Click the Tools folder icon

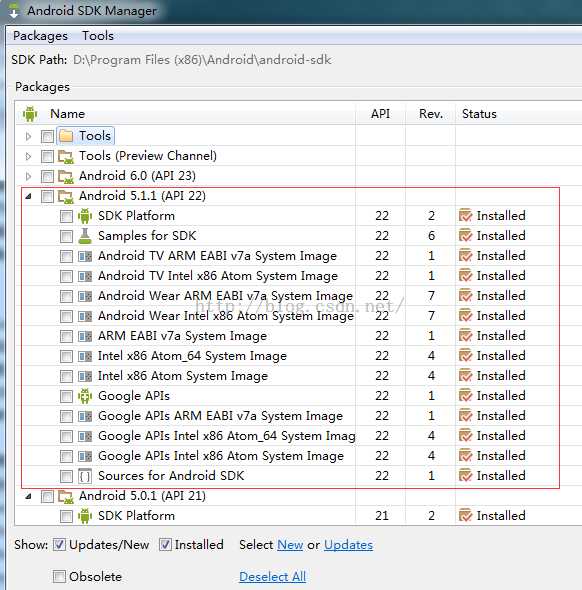[66, 136]
